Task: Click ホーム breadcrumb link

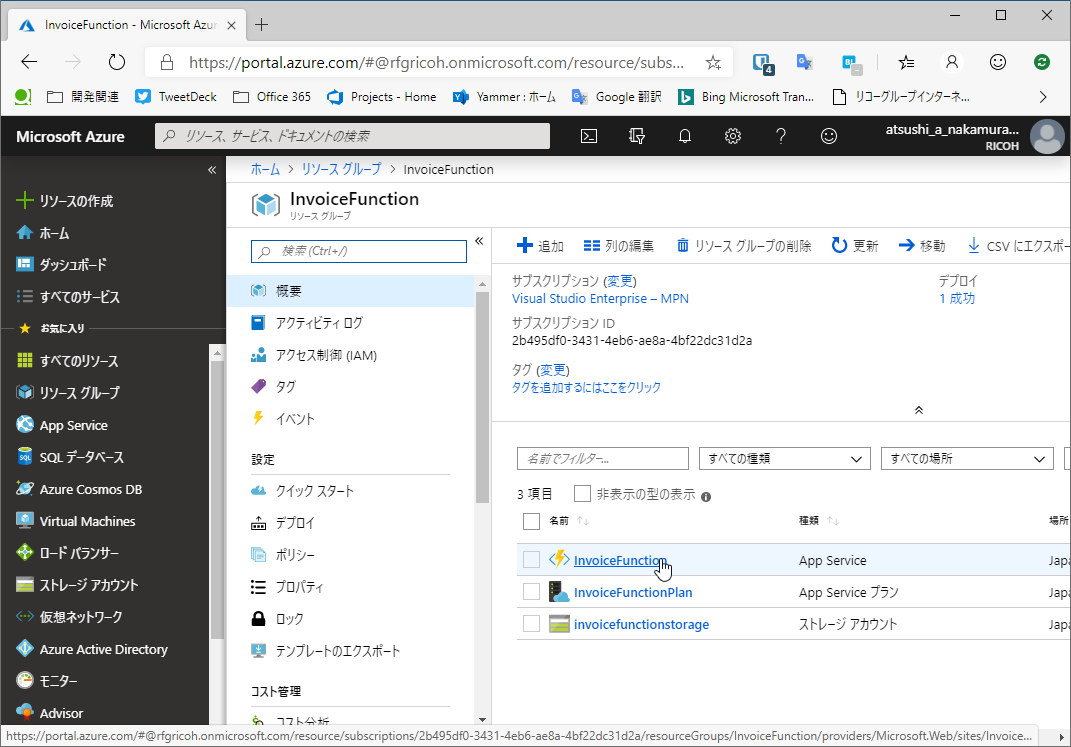Action: (265, 169)
